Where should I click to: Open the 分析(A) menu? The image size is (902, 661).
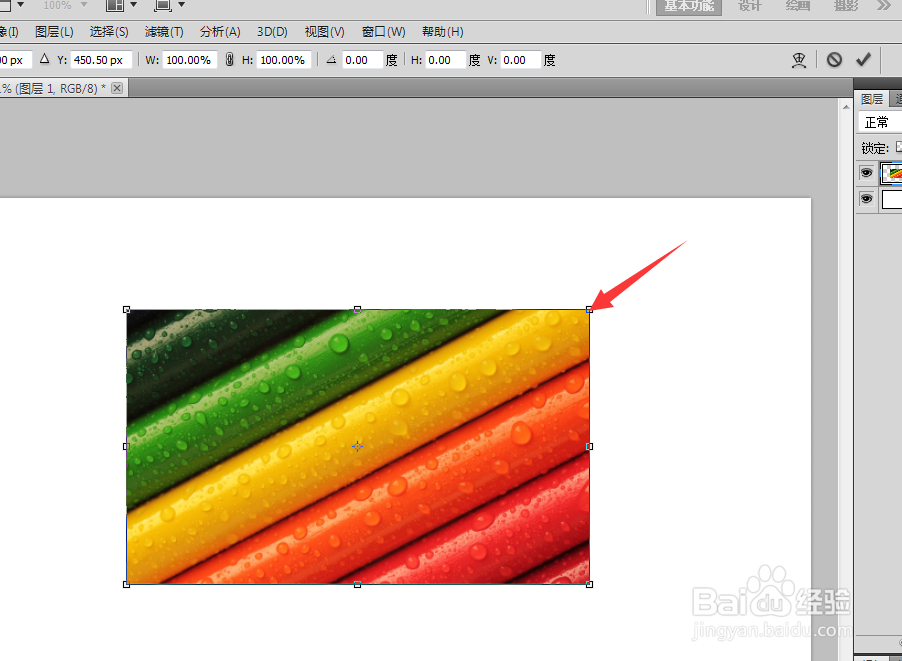(x=220, y=32)
